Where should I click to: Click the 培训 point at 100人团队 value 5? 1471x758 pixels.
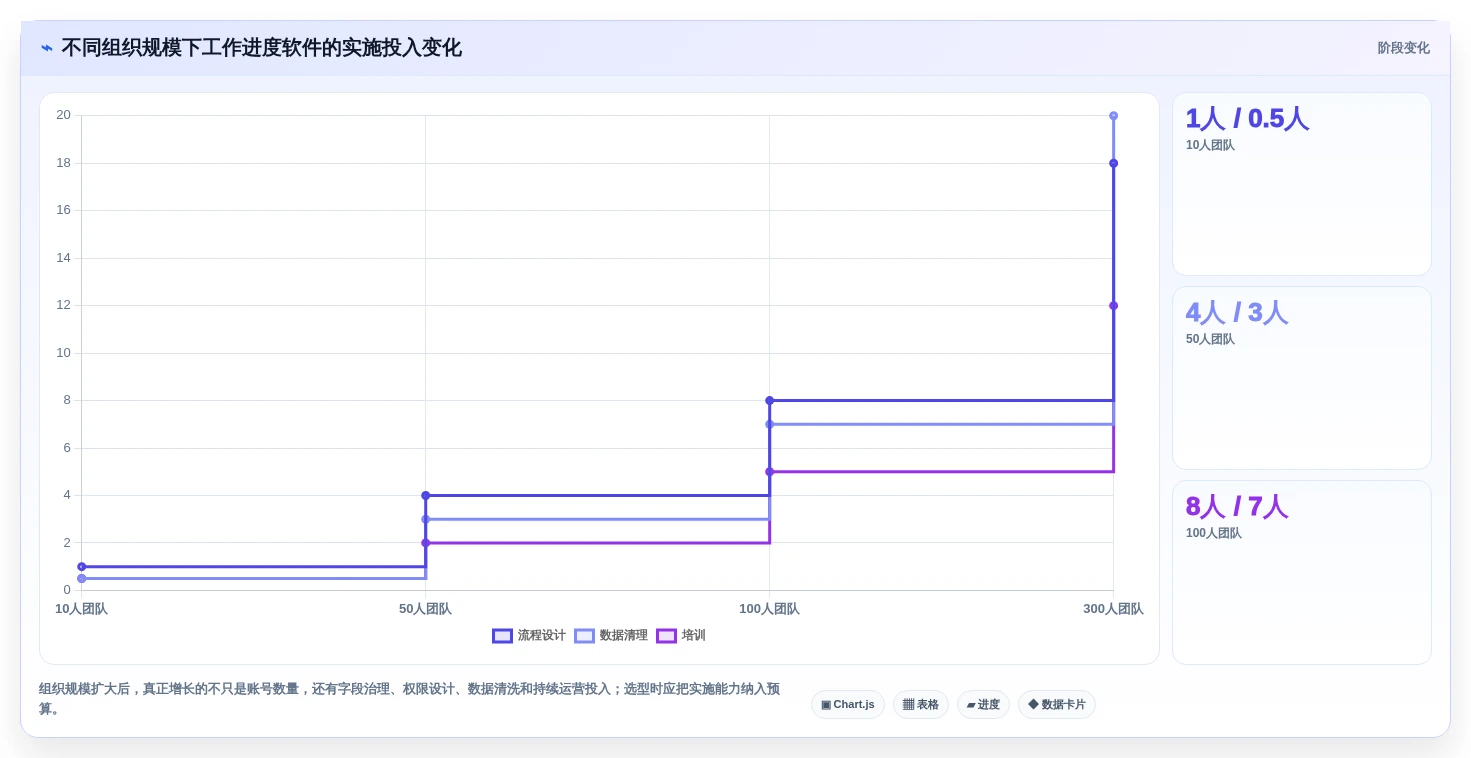click(x=769, y=472)
